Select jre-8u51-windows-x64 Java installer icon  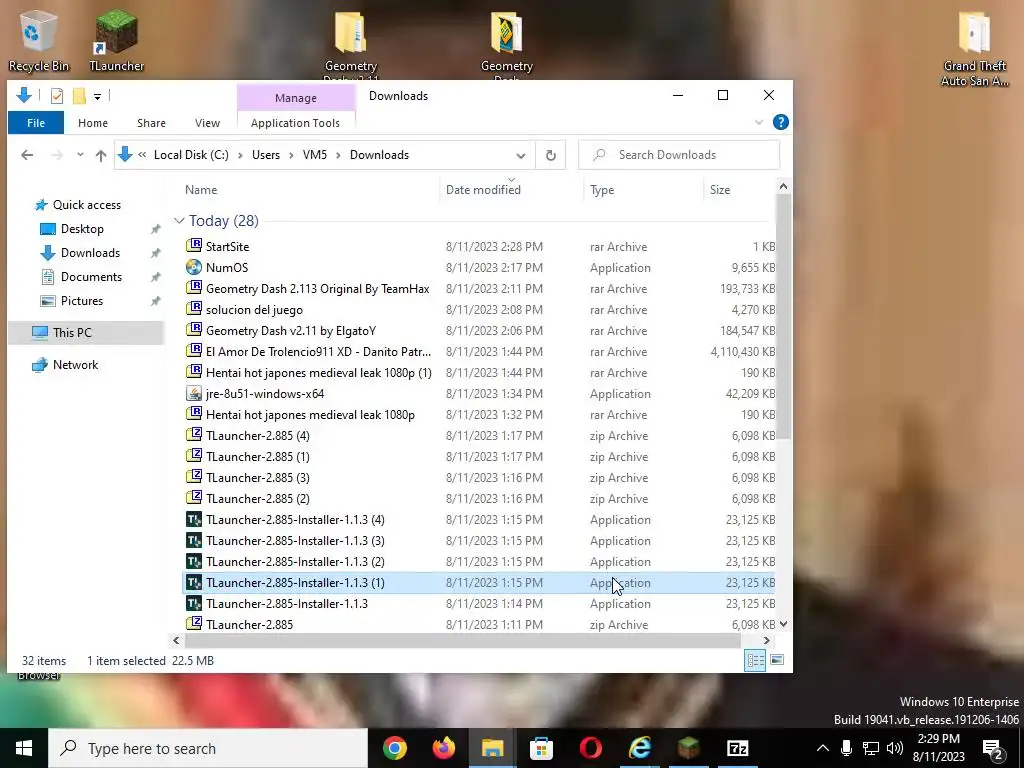click(x=194, y=393)
